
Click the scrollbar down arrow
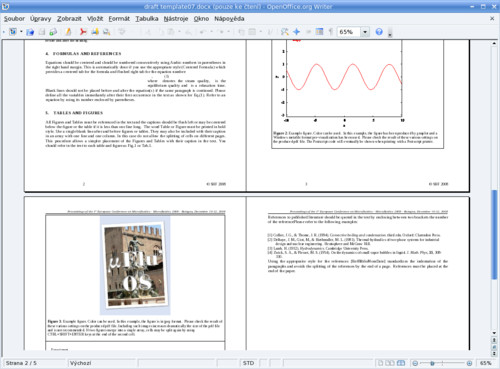(494, 333)
